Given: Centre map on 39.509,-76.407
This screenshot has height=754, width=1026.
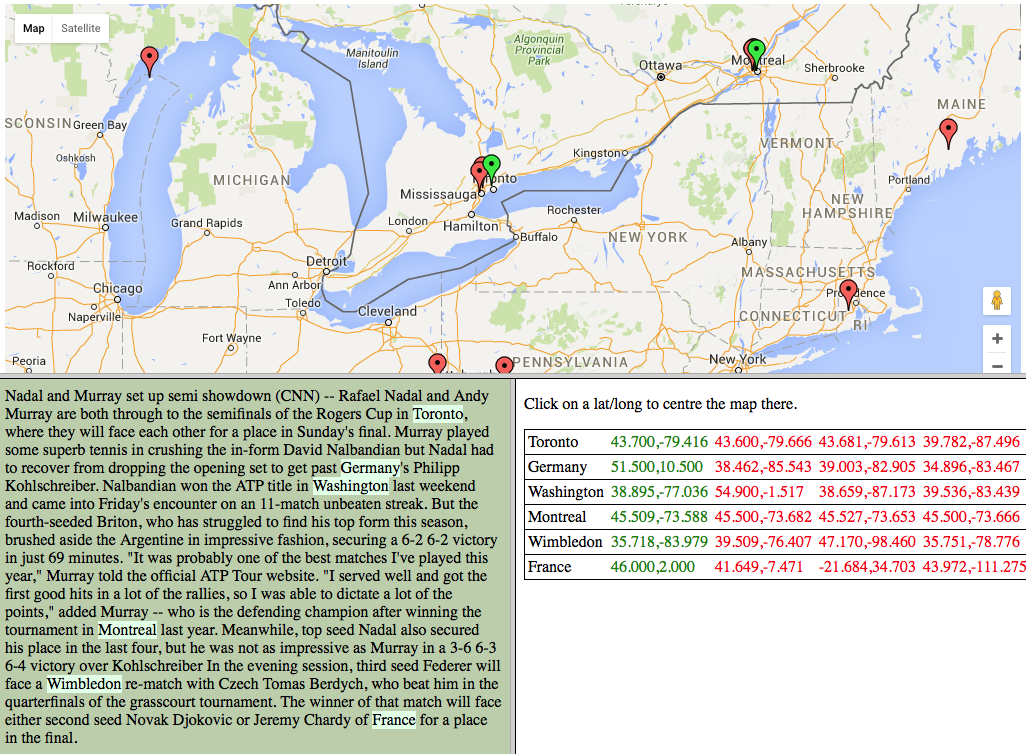Looking at the screenshot, I should click(763, 542).
